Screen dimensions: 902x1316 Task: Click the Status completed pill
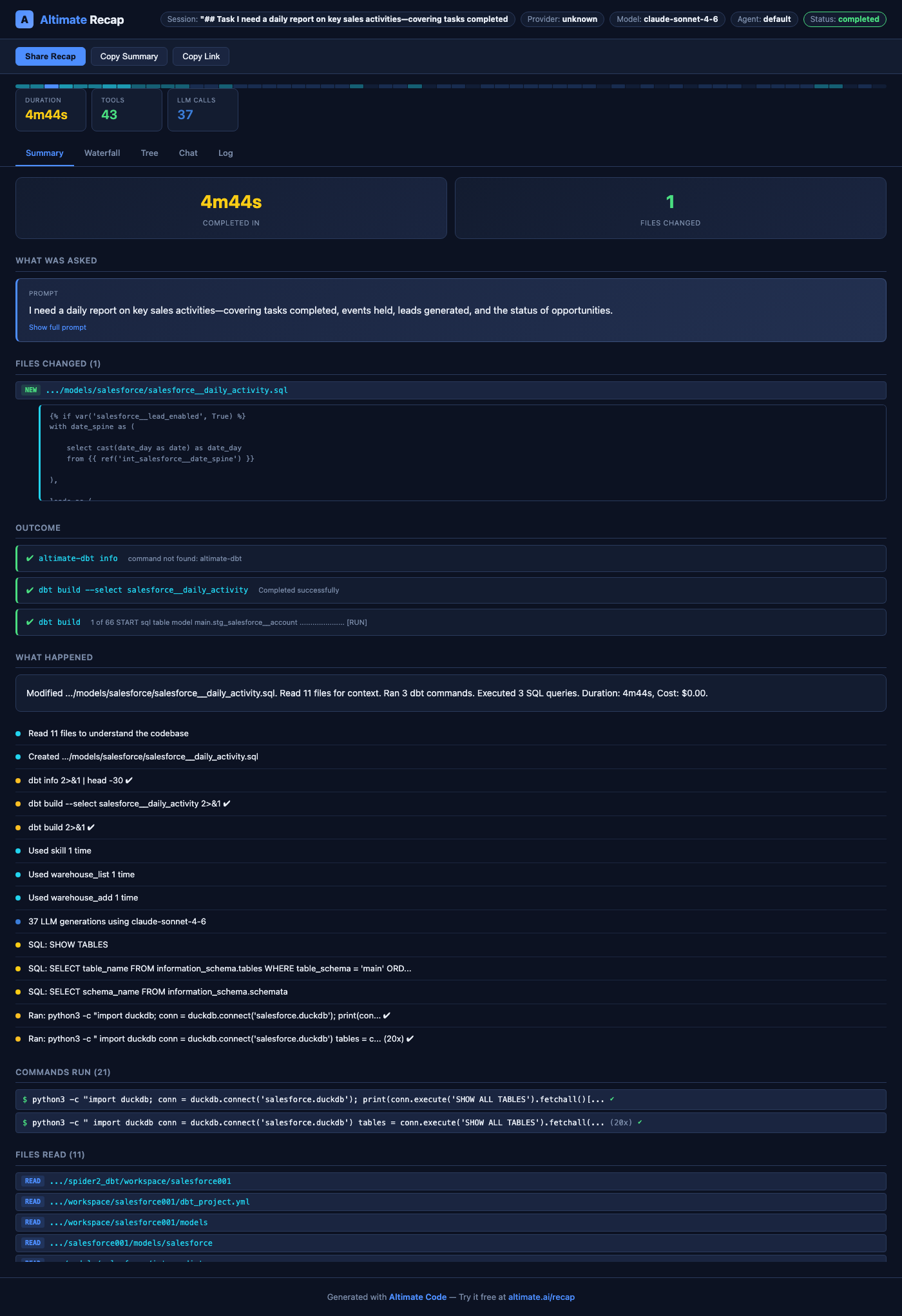pos(844,19)
